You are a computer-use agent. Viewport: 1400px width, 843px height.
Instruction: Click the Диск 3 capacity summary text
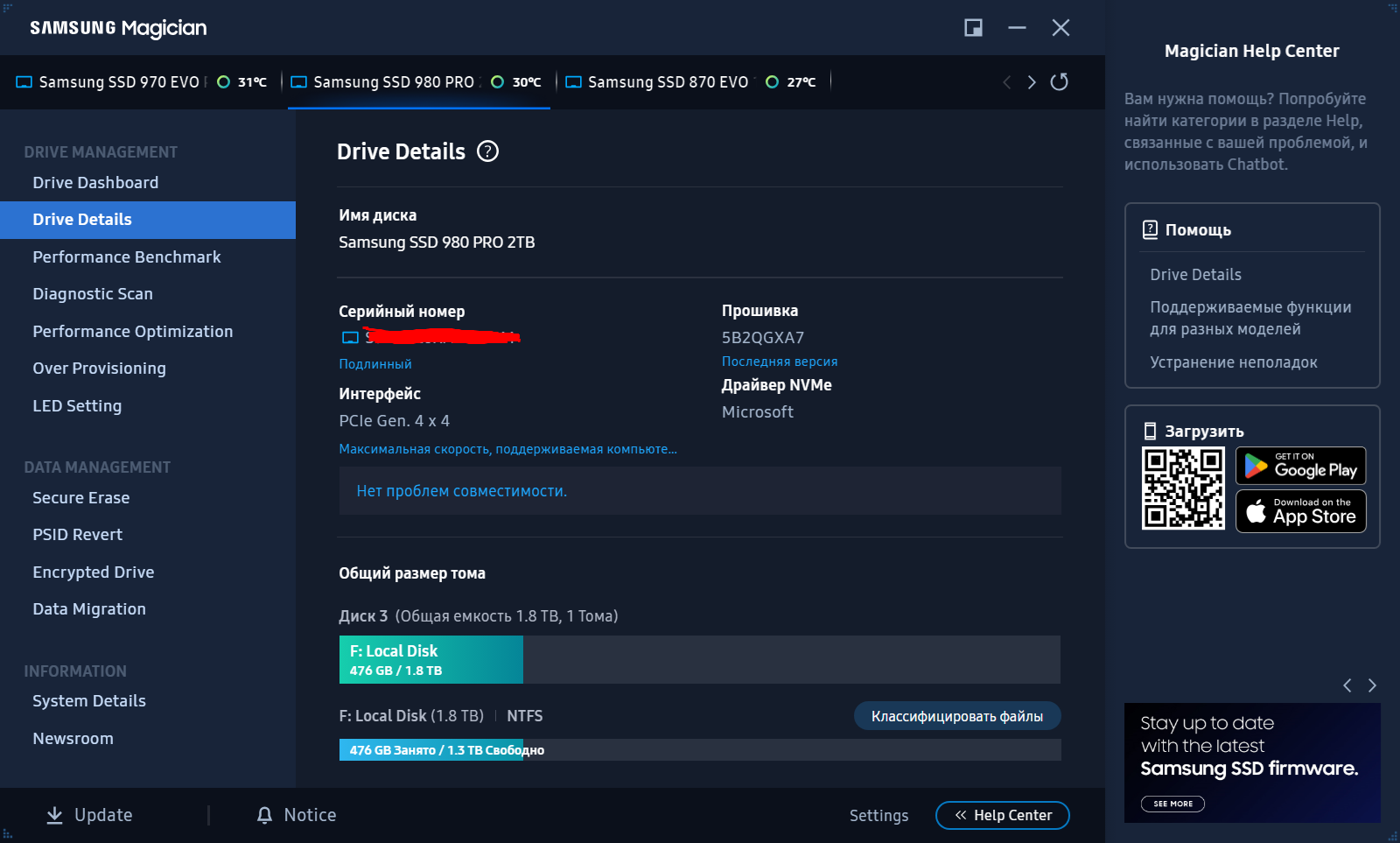(479, 616)
